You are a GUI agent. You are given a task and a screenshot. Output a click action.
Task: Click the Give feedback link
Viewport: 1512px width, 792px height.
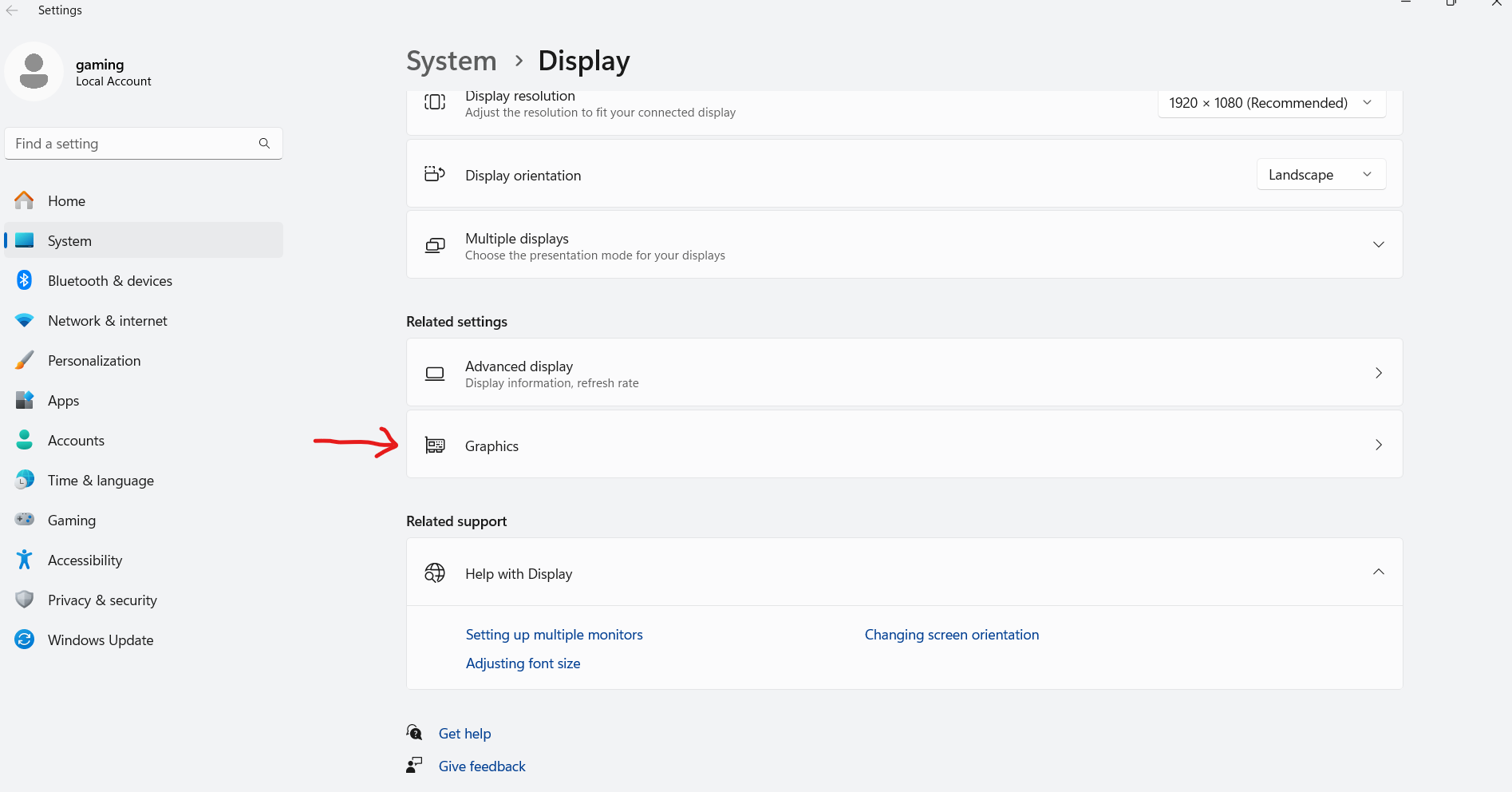pyautogui.click(x=482, y=766)
